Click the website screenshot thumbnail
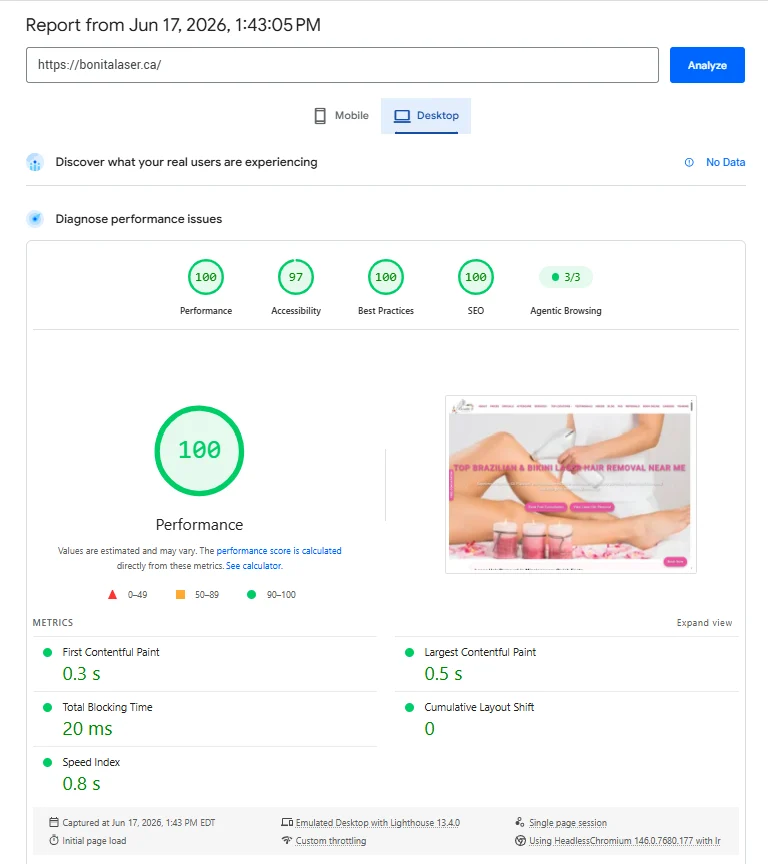This screenshot has height=864, width=768. click(571, 484)
